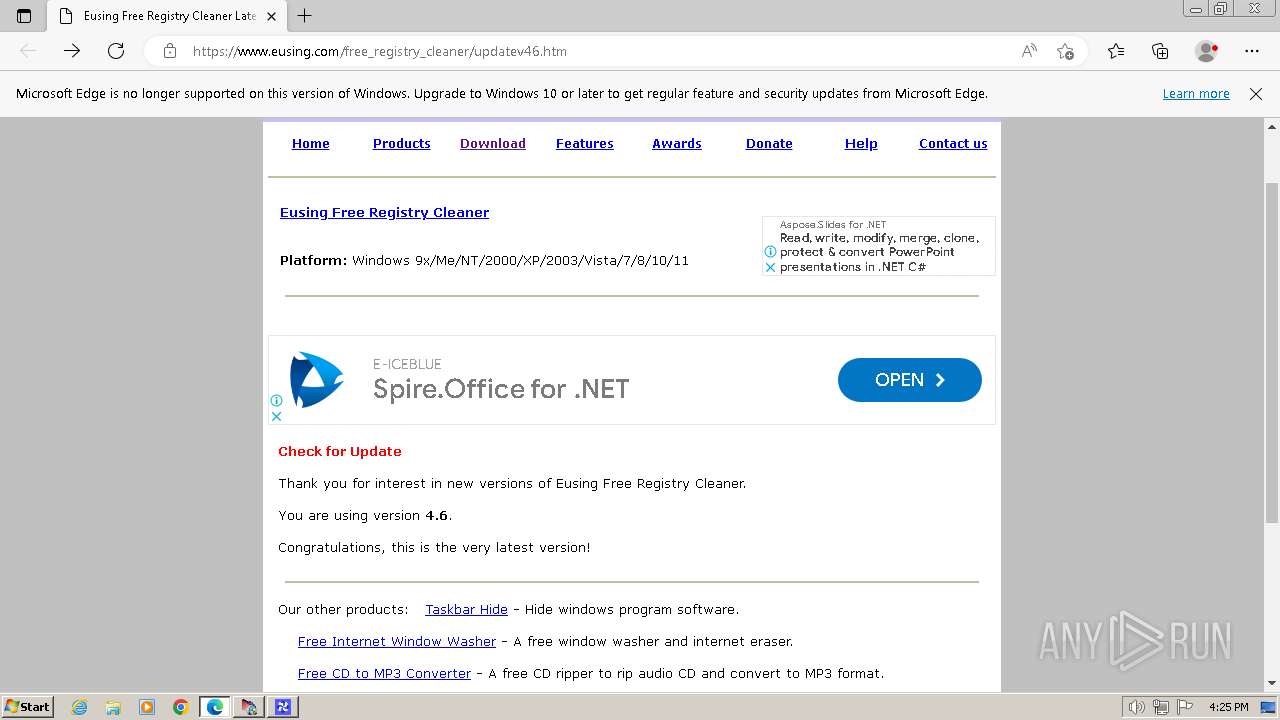Image resolution: width=1280 pixels, height=720 pixels.
Task: Open Free Internet Window Washer link
Action: coord(397,642)
